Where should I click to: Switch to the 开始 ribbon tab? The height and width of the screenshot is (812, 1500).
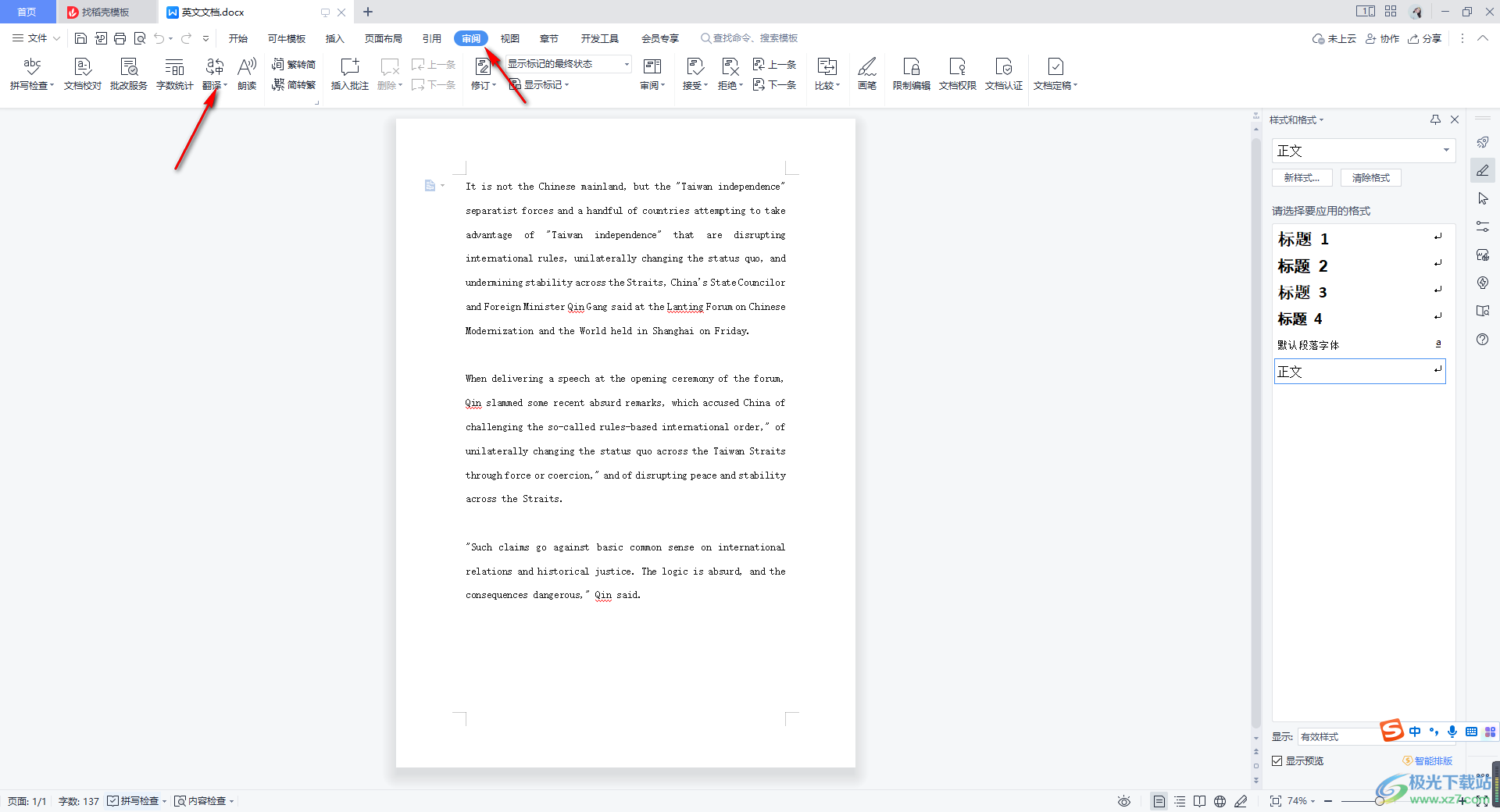pos(238,38)
